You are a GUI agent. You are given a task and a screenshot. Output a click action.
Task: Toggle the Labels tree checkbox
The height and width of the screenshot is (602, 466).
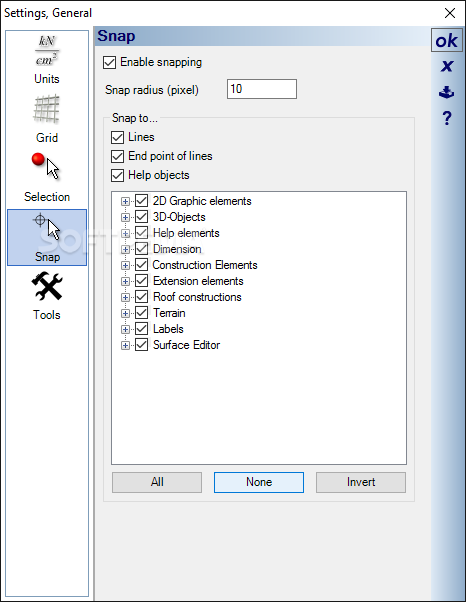[142, 329]
